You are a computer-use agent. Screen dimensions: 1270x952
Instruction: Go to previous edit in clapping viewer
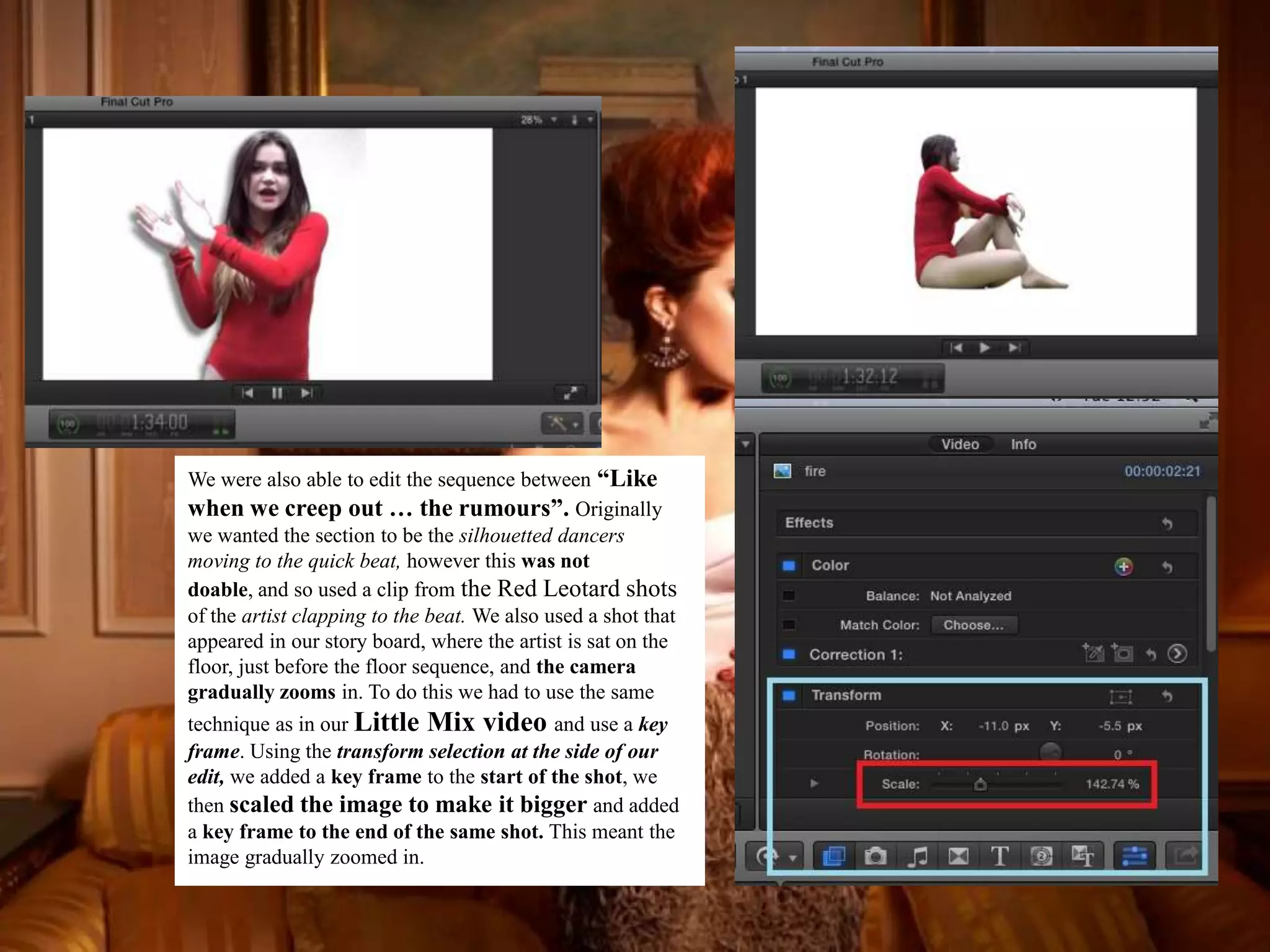pyautogui.click(x=247, y=393)
